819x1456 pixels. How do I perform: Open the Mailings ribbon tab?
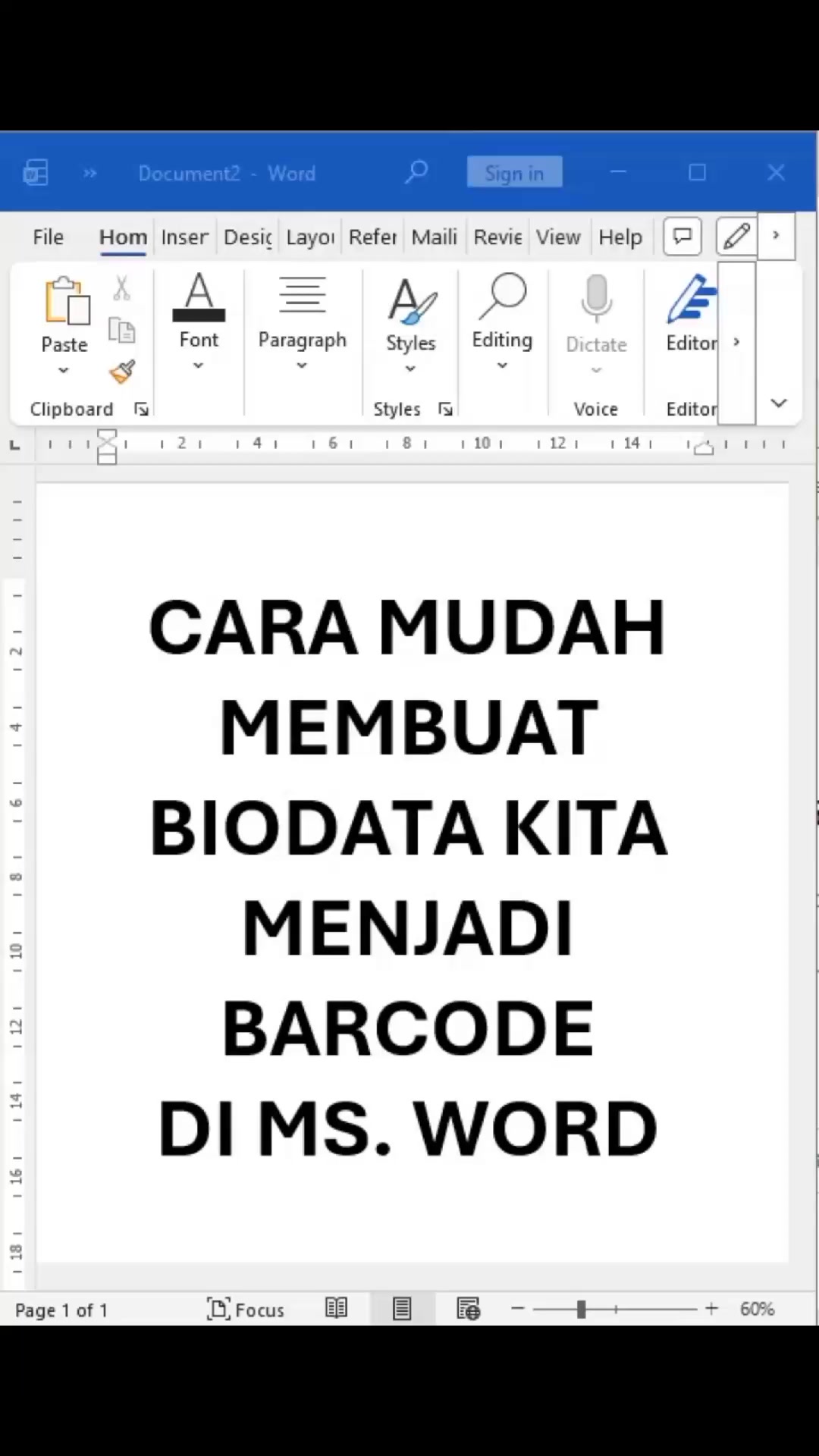tap(435, 237)
